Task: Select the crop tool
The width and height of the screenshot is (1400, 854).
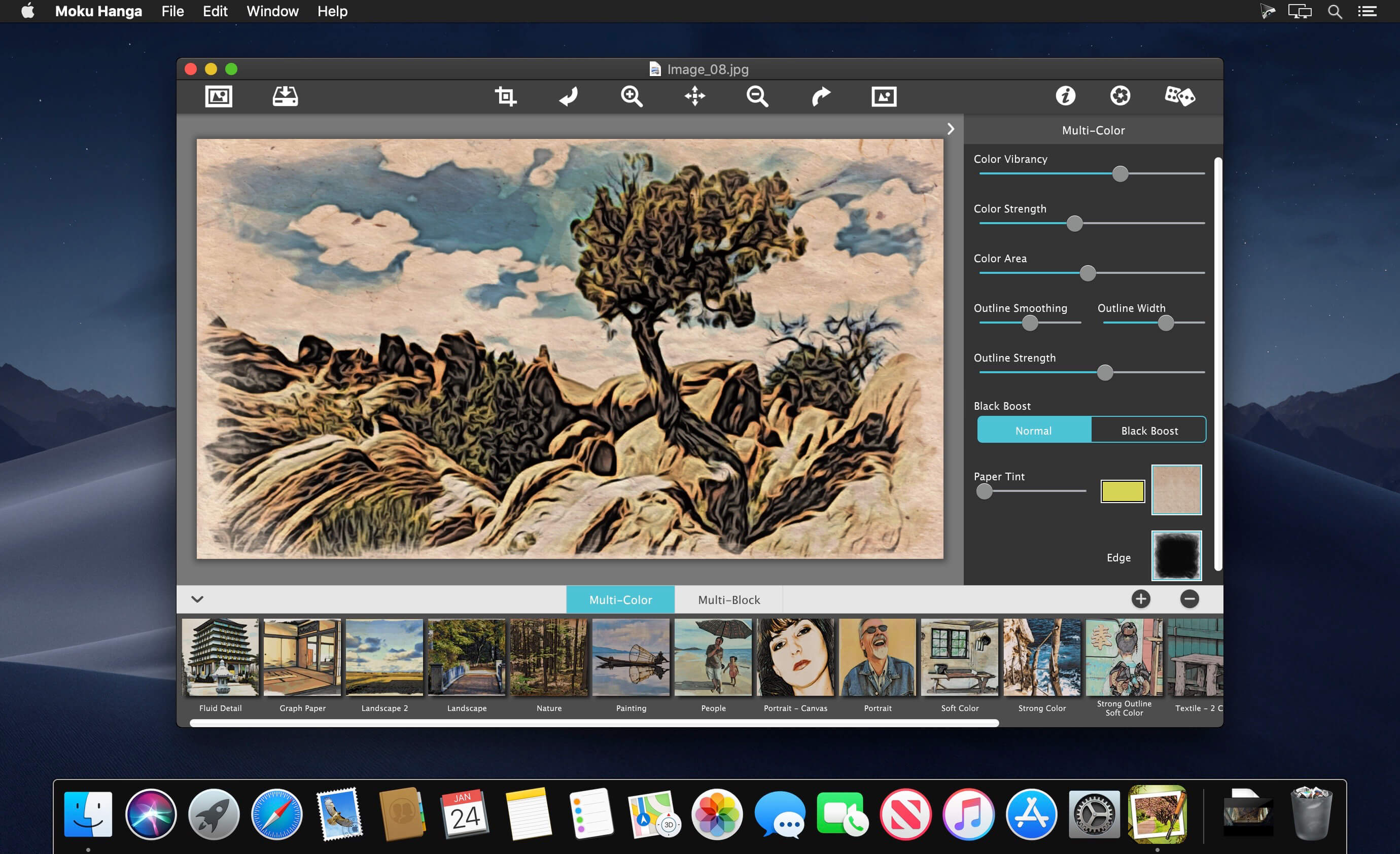Action: click(505, 96)
